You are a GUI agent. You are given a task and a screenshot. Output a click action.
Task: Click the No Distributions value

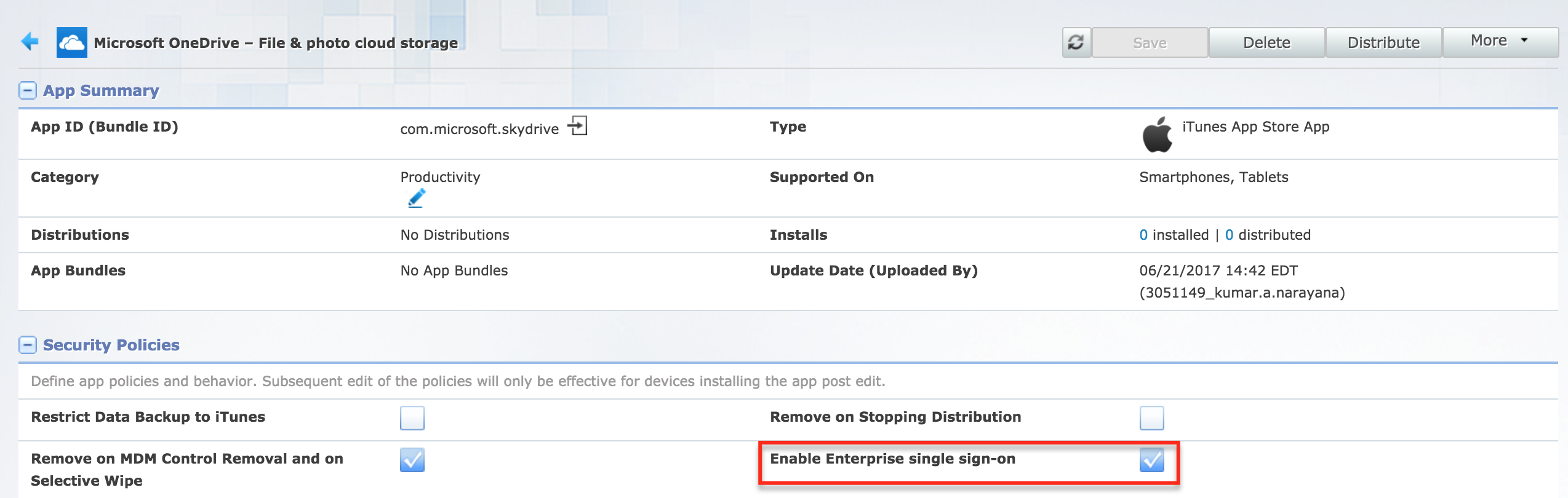[455, 235]
